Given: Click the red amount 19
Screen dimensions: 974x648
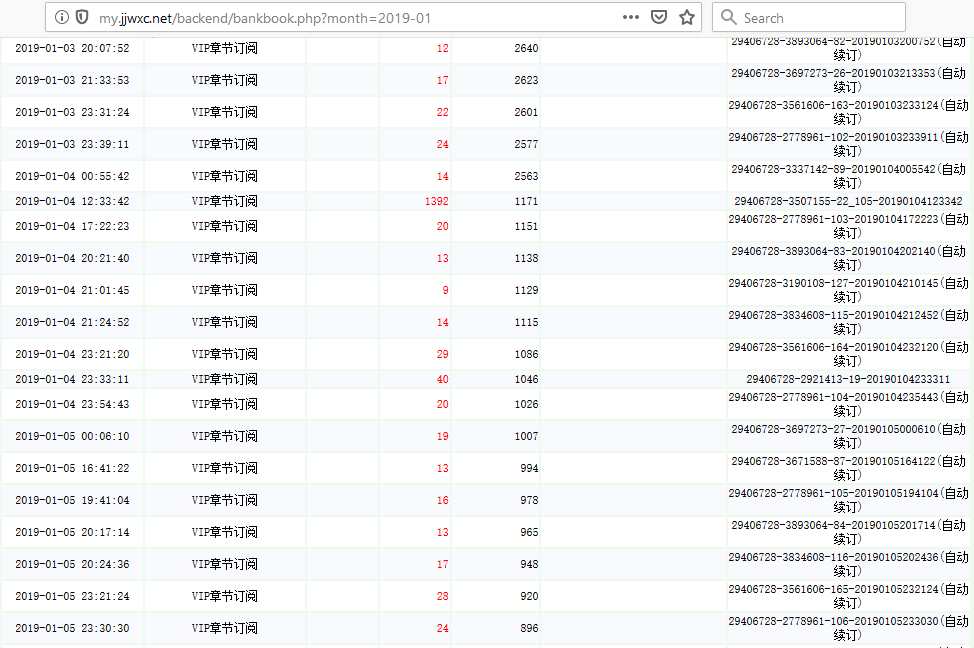Looking at the screenshot, I should pyautogui.click(x=442, y=436).
